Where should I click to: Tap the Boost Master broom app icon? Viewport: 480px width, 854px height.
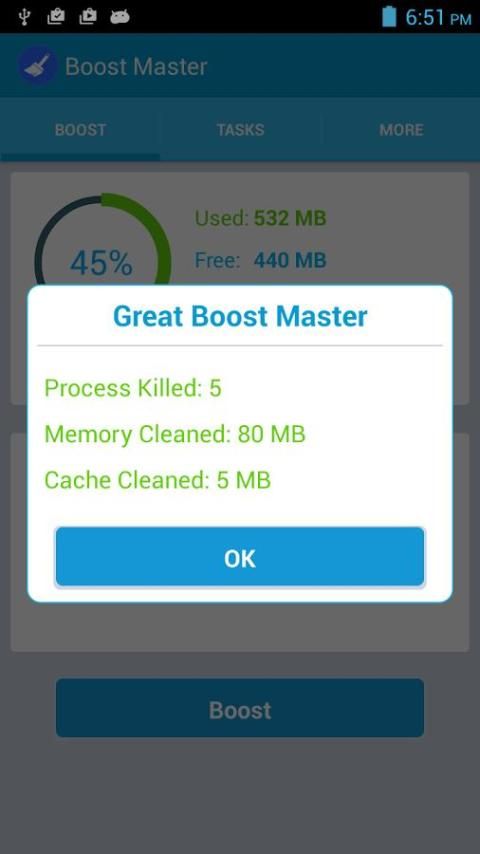[x=38, y=66]
